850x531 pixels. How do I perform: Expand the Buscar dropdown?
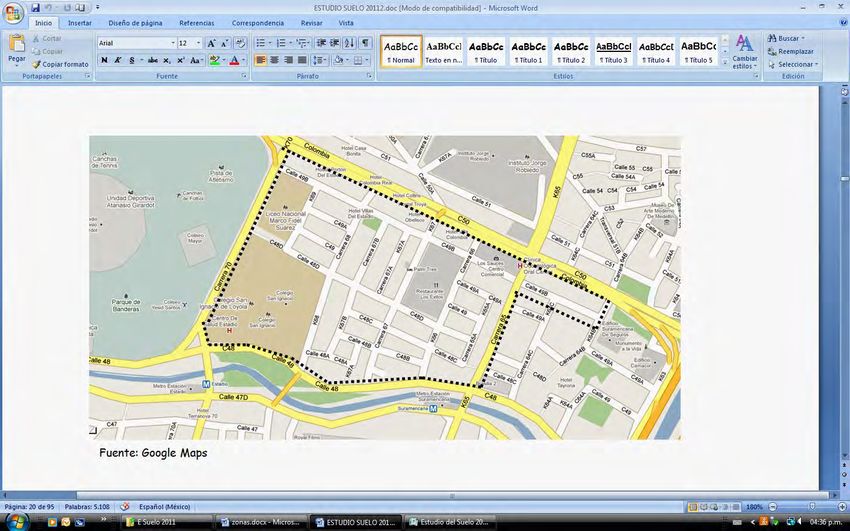click(803, 38)
